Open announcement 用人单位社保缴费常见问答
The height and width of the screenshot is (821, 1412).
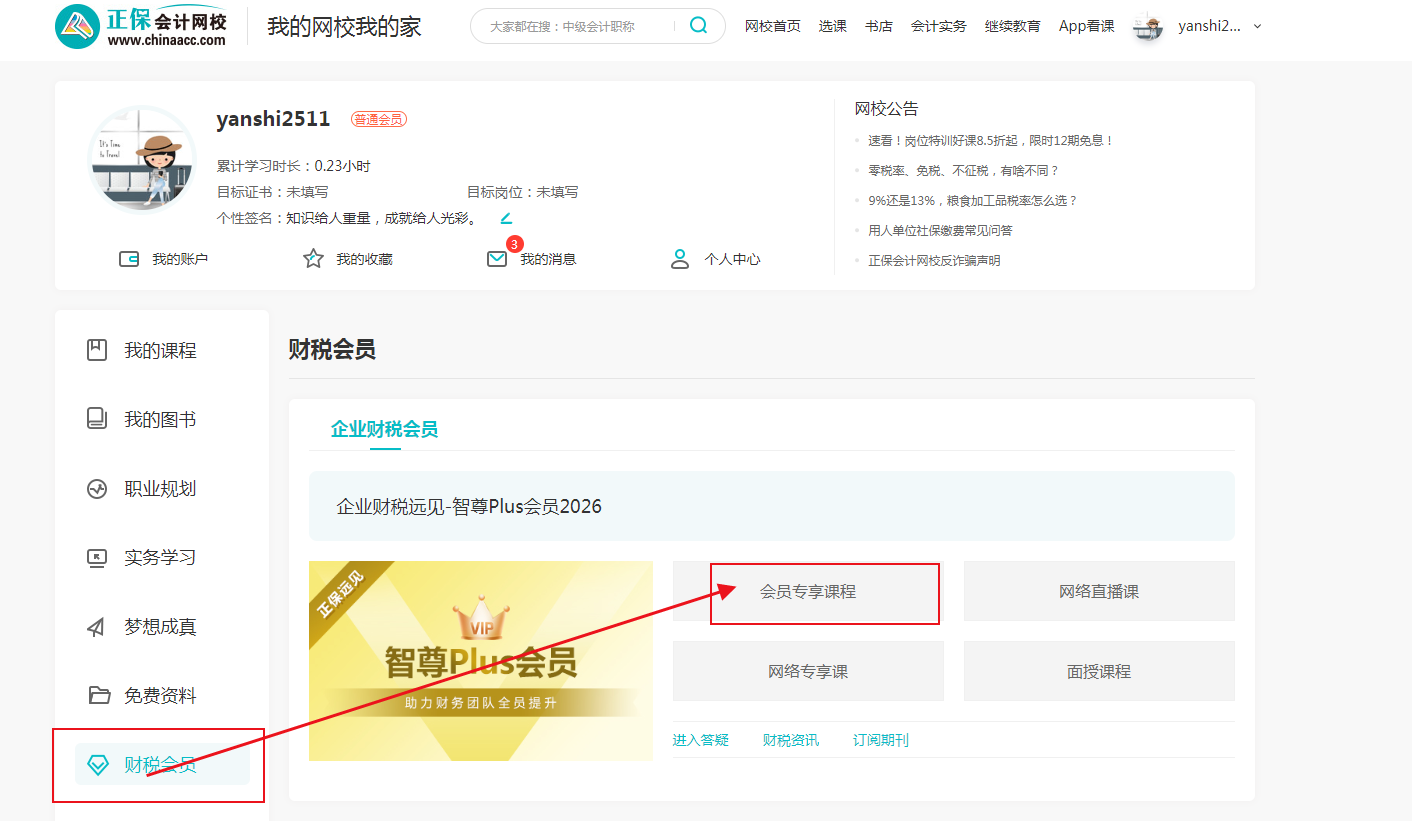click(940, 231)
